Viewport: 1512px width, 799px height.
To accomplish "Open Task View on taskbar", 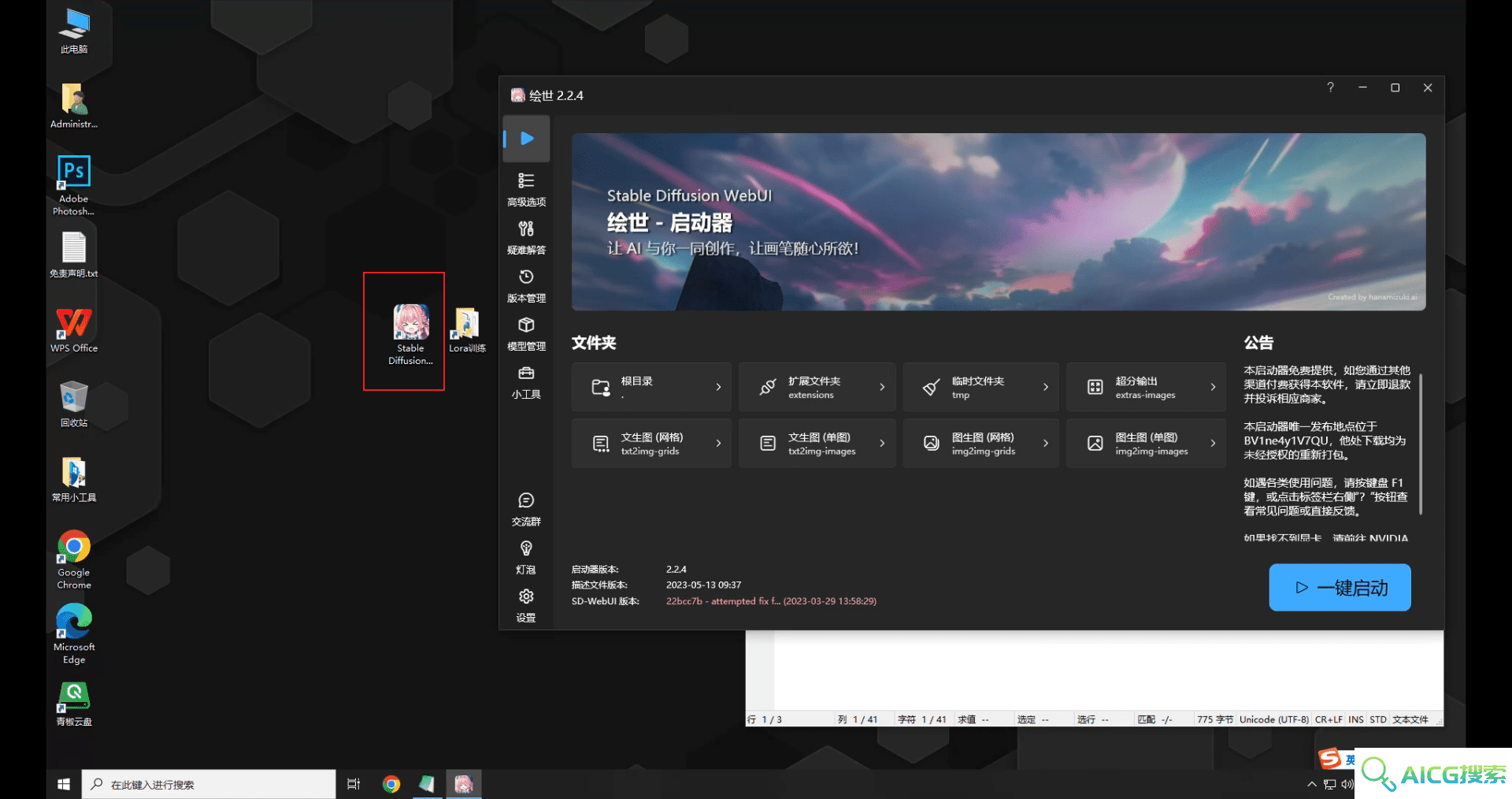I will 354,784.
